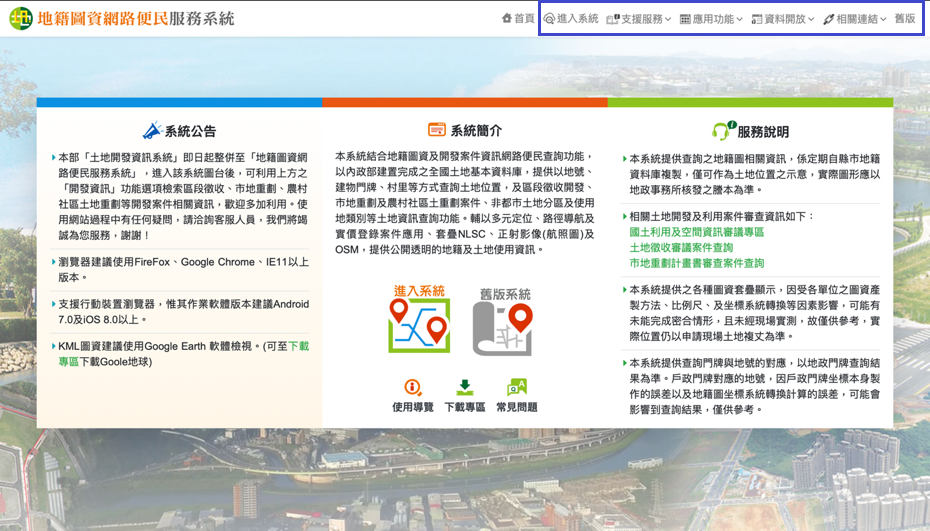This screenshot has height=531, width=930.
Task: Open 下載專區 green download icon
Action: click(464, 387)
